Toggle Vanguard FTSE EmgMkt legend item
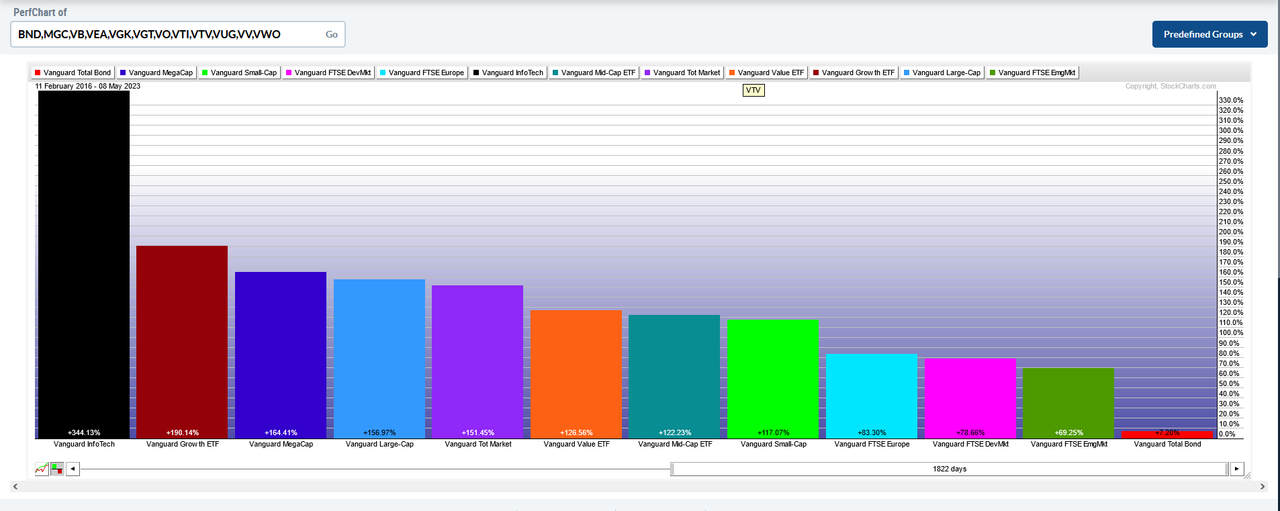Screen dimensions: 1280x511 point(1033,72)
